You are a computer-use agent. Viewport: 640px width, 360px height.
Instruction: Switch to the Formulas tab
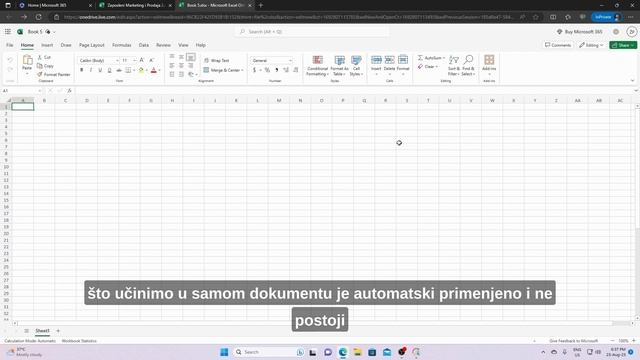click(122, 45)
